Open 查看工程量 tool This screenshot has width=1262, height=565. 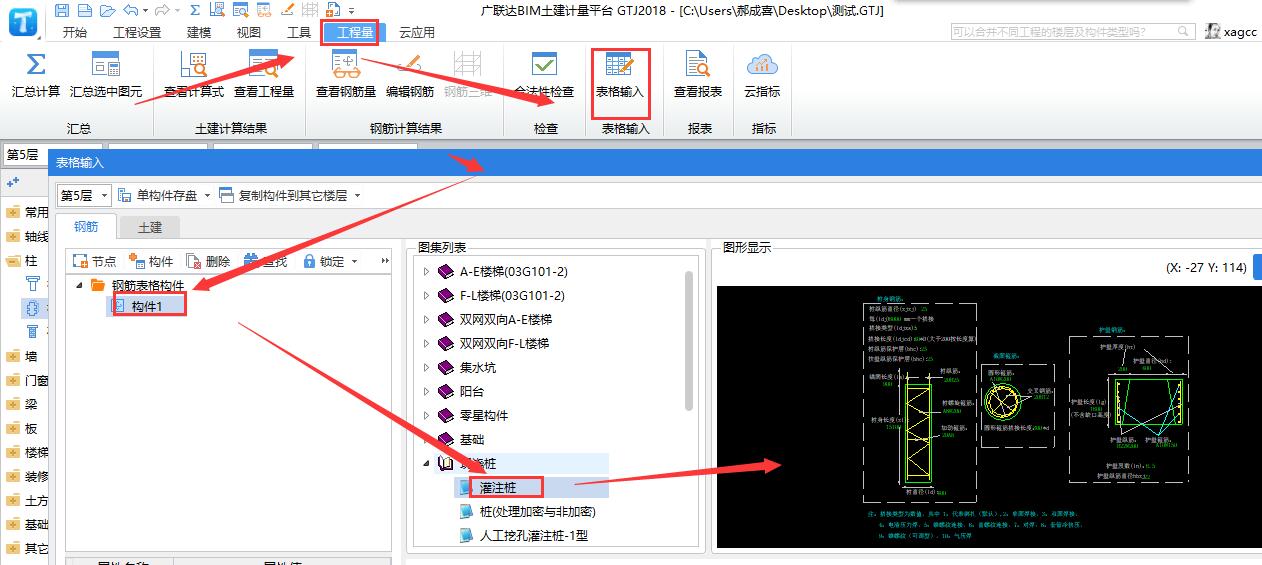pos(264,76)
